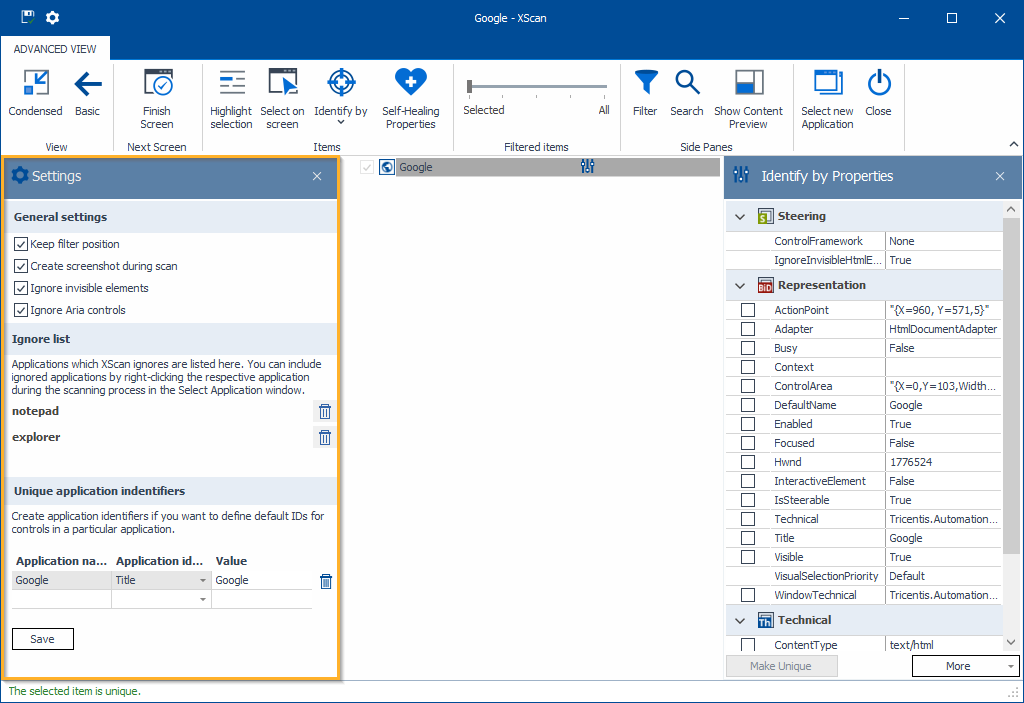1024x703 pixels.
Task: Uncheck Keep filter position
Action: (x=21, y=244)
